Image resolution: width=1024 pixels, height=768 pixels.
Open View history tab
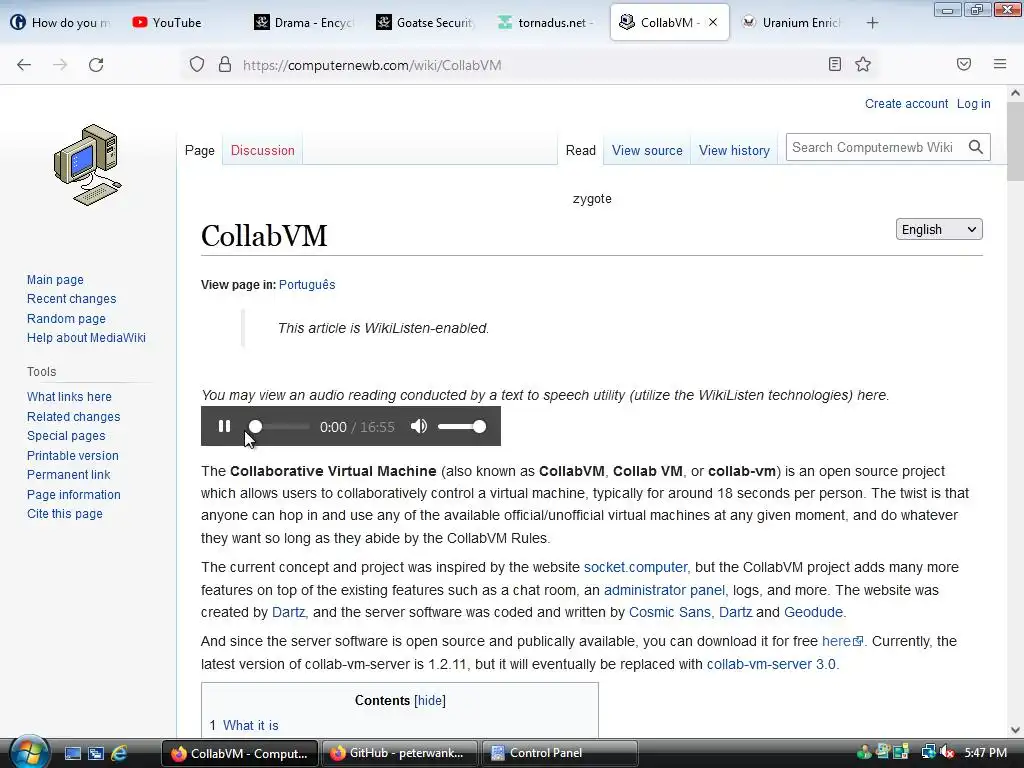pos(734,150)
